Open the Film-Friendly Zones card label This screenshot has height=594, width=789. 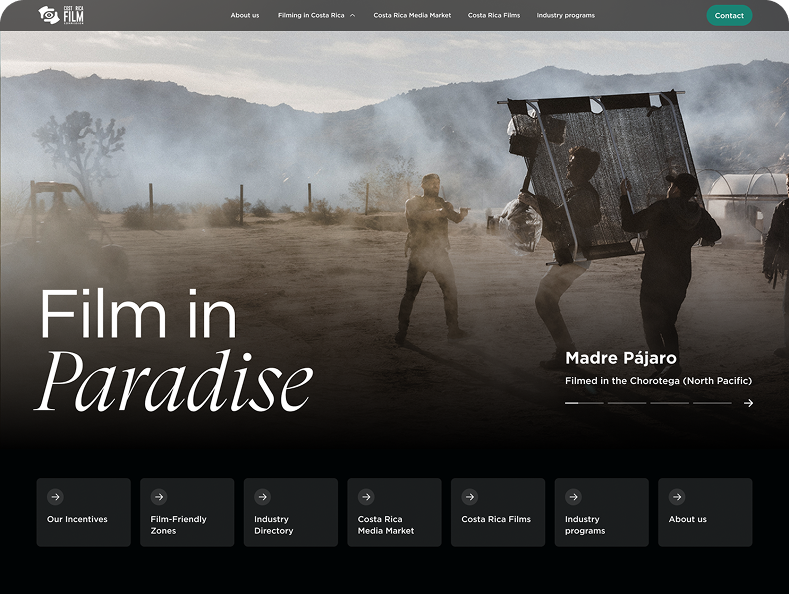coord(178,525)
